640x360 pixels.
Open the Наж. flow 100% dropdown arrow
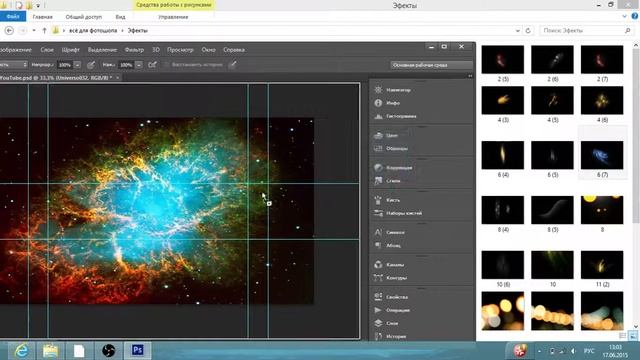click(139, 65)
